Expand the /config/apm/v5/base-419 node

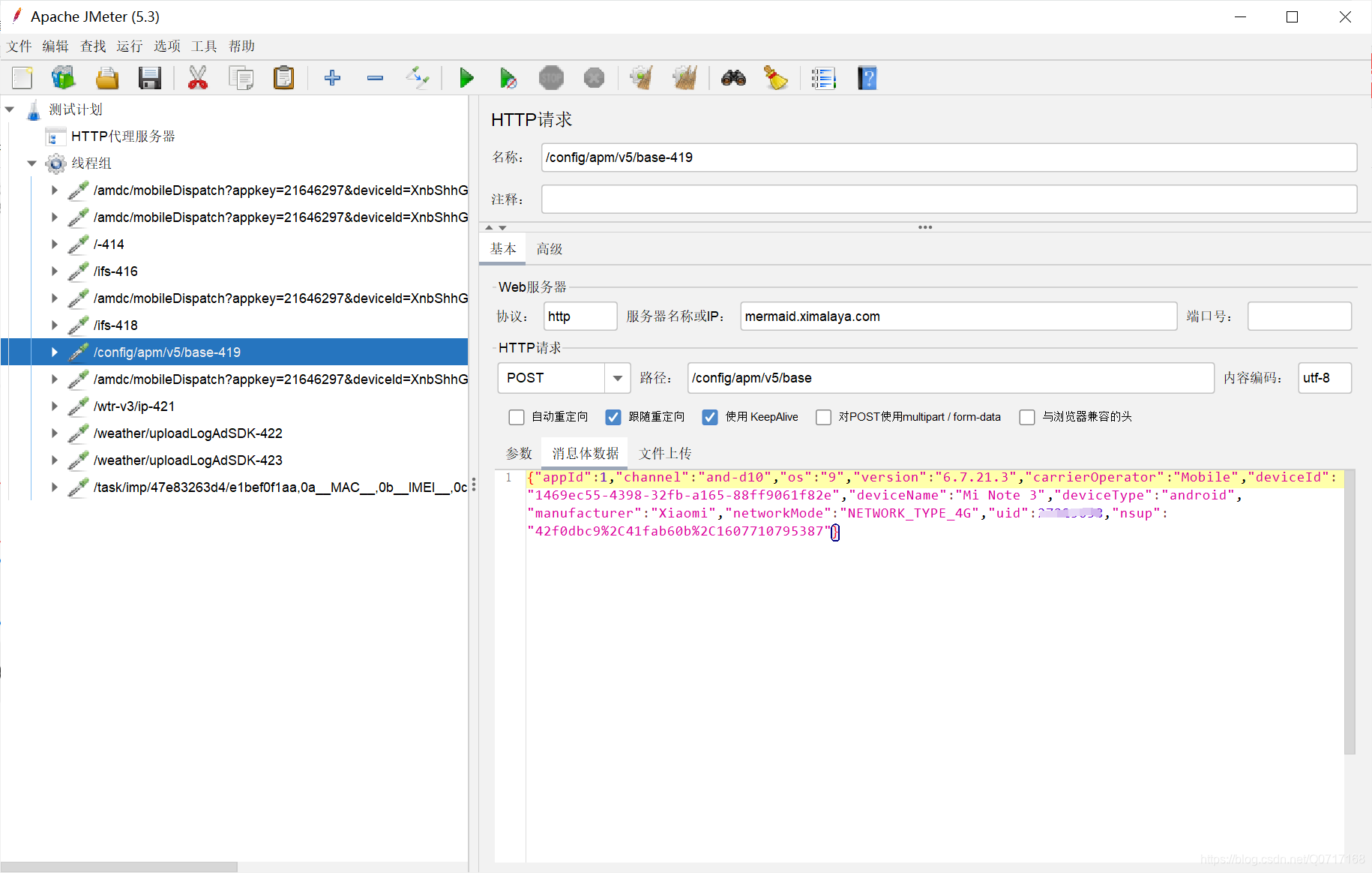pyautogui.click(x=54, y=352)
